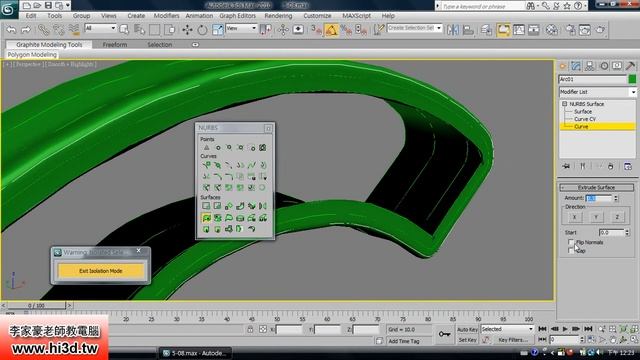Enable the Flip Normals checkbox

click(571, 242)
